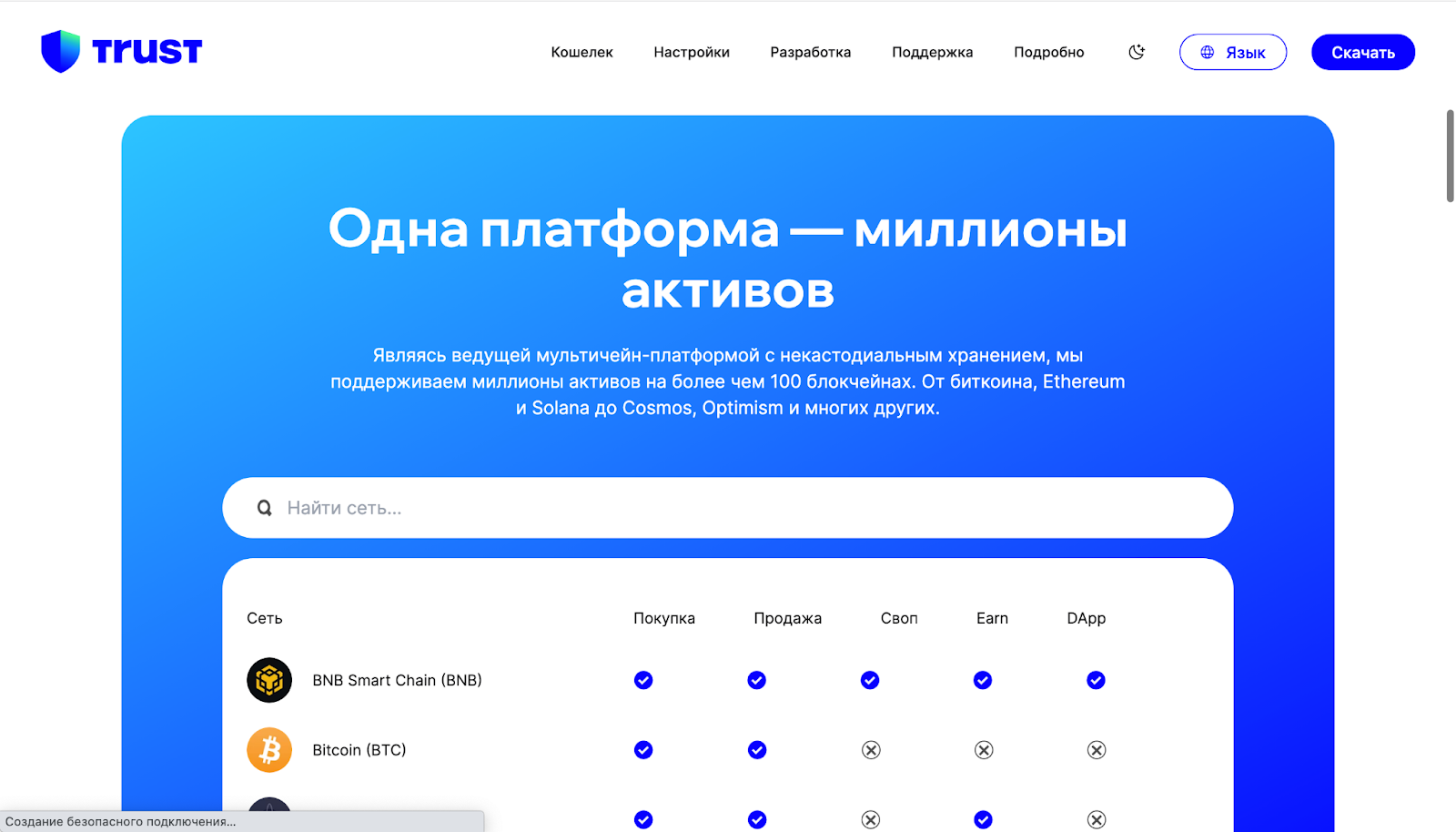Click Bitcoin Earn cross icon
The height and width of the screenshot is (832, 1456).
[x=984, y=750]
